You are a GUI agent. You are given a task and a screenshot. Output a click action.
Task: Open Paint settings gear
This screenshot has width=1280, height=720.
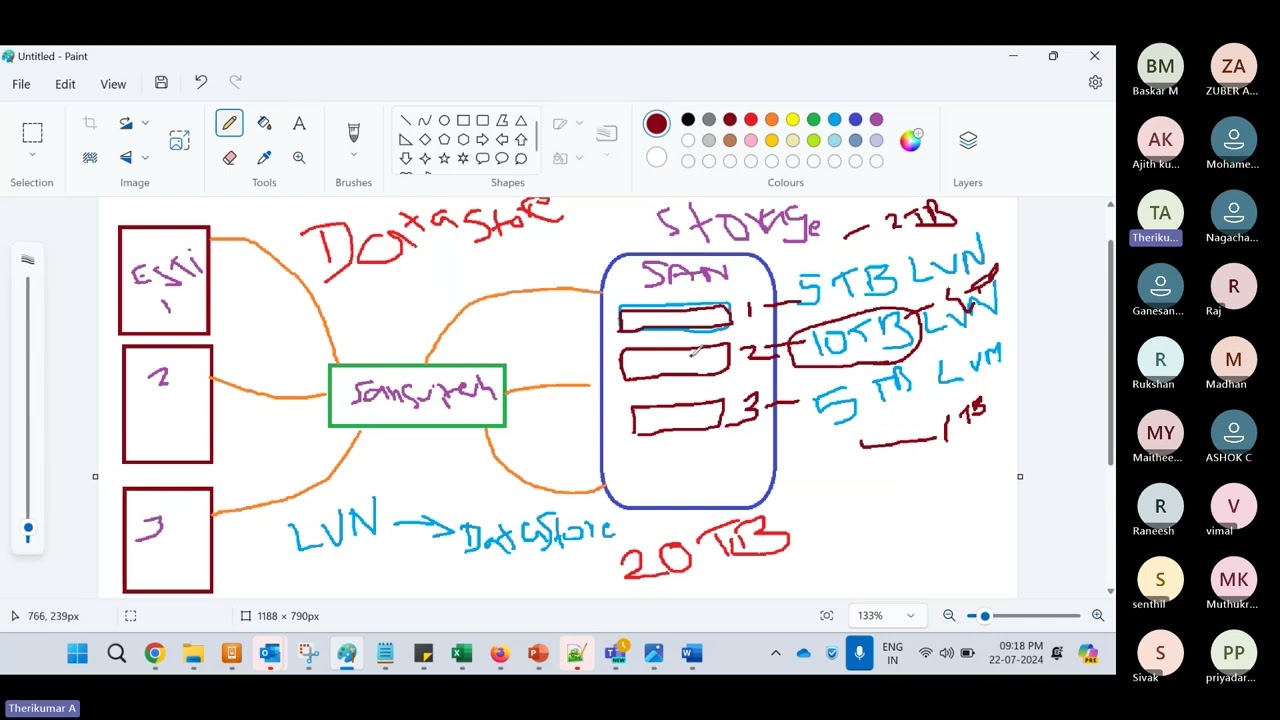point(1095,83)
